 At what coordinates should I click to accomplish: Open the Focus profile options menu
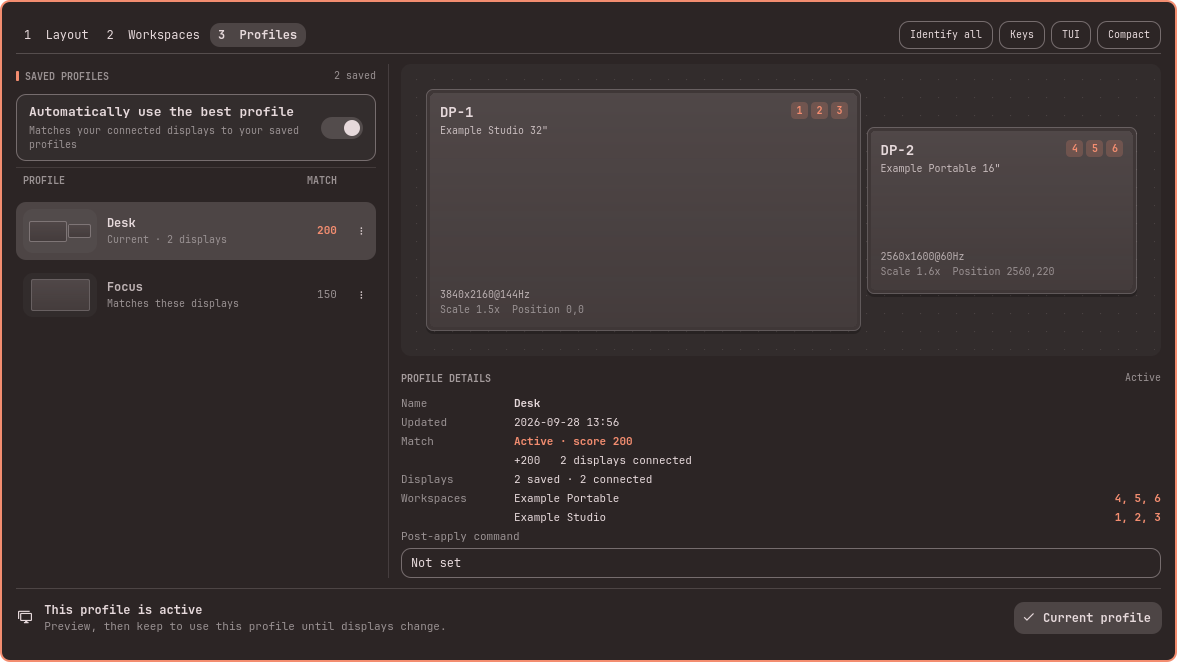(361, 294)
